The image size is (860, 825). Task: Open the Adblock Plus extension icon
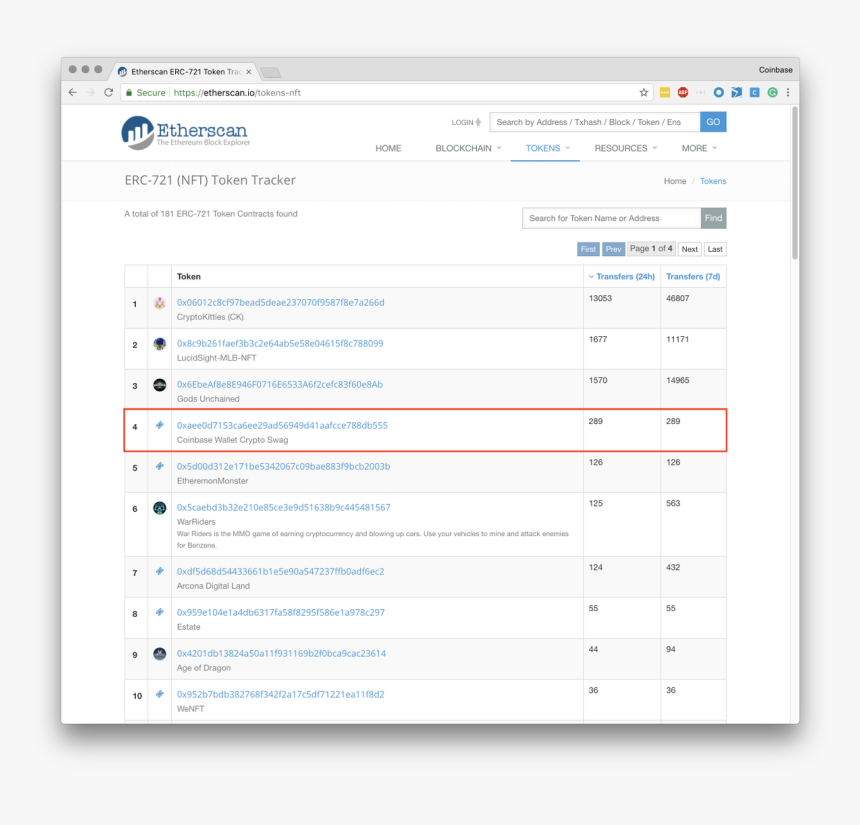click(683, 93)
